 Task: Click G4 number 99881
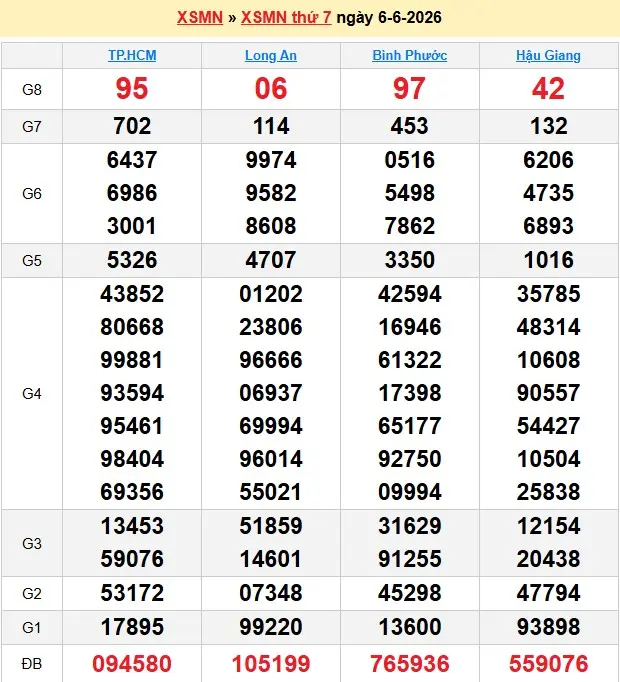click(132, 360)
